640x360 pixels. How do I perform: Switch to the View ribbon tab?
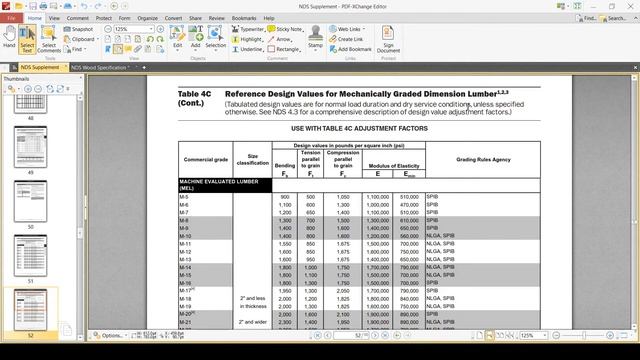[x=54, y=18]
